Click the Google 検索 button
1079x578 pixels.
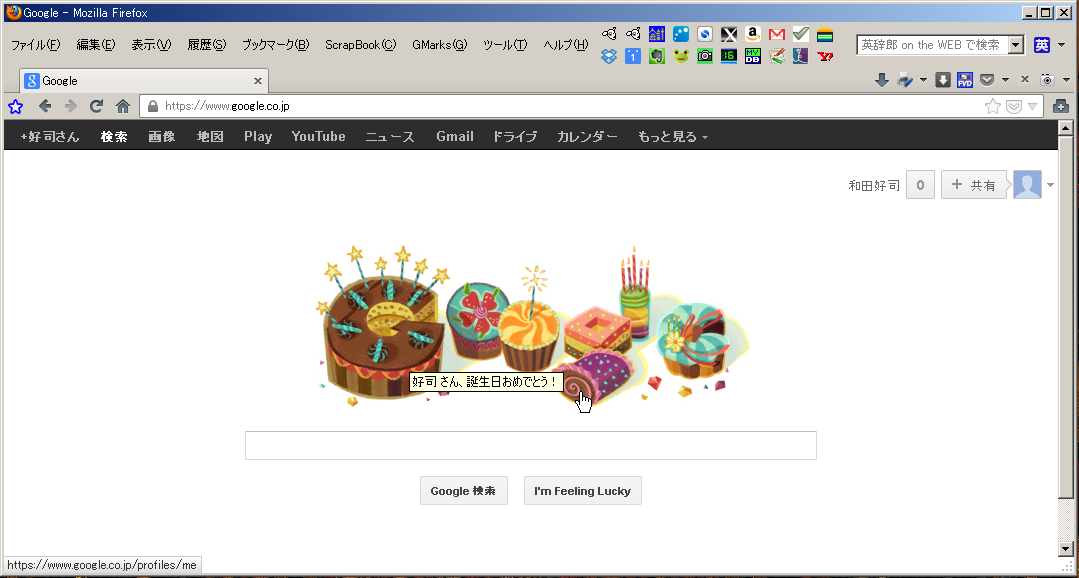(463, 491)
